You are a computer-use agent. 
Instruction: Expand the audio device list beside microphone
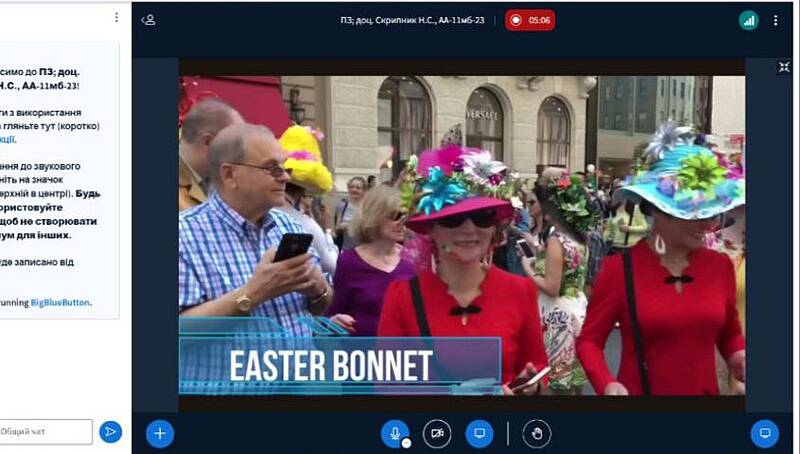tap(407, 443)
